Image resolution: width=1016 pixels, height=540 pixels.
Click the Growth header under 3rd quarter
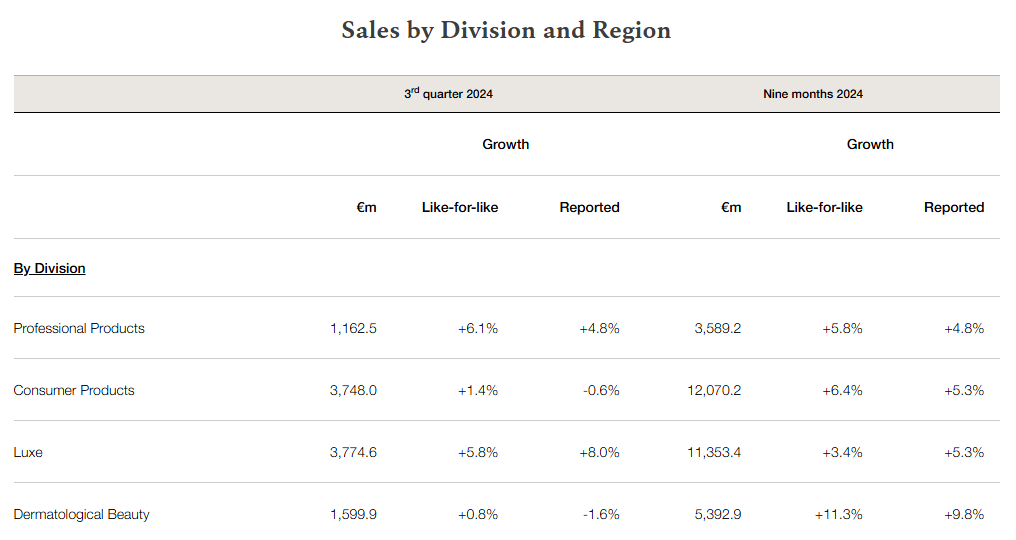(x=505, y=144)
